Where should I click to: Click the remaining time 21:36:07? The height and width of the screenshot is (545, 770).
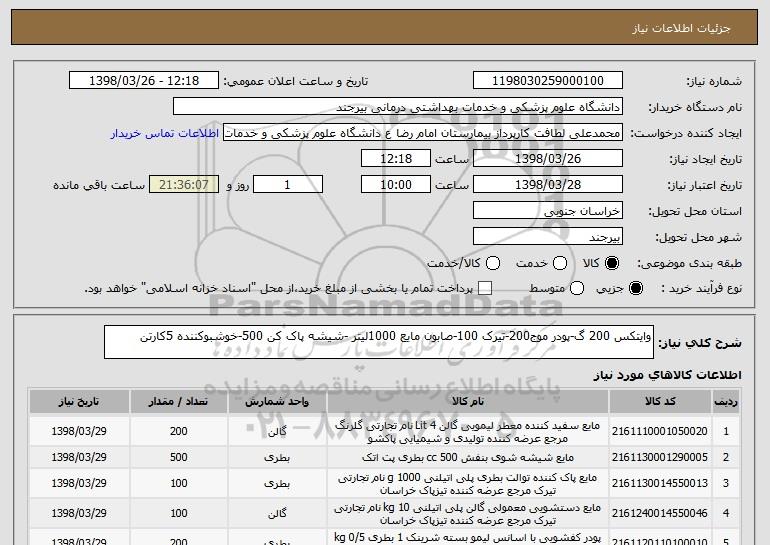tap(184, 185)
